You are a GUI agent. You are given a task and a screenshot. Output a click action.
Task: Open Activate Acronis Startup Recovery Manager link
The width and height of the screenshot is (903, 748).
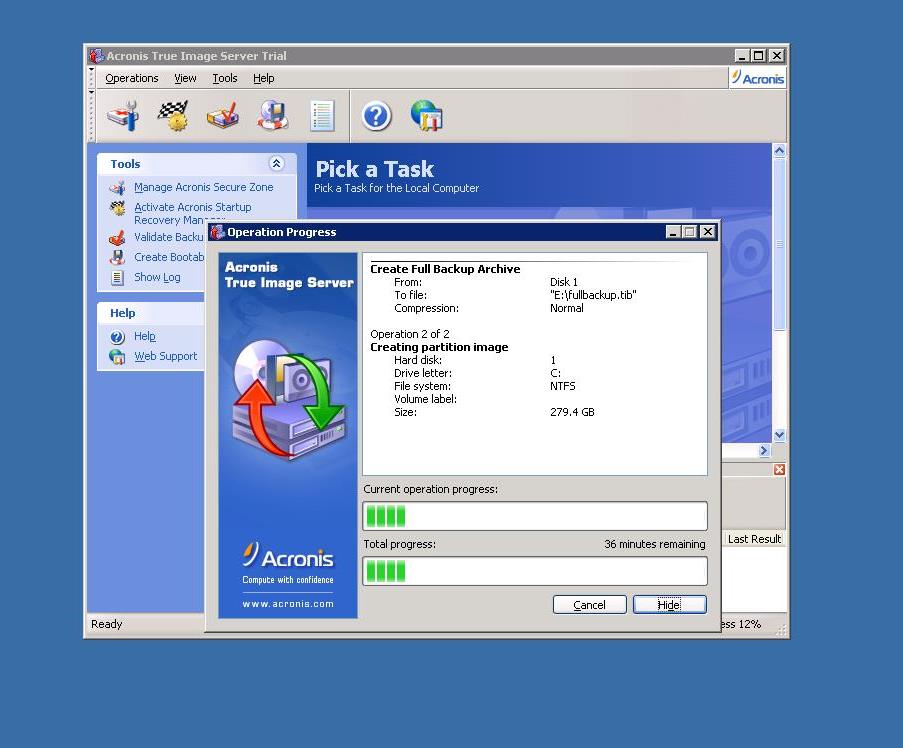[192, 213]
